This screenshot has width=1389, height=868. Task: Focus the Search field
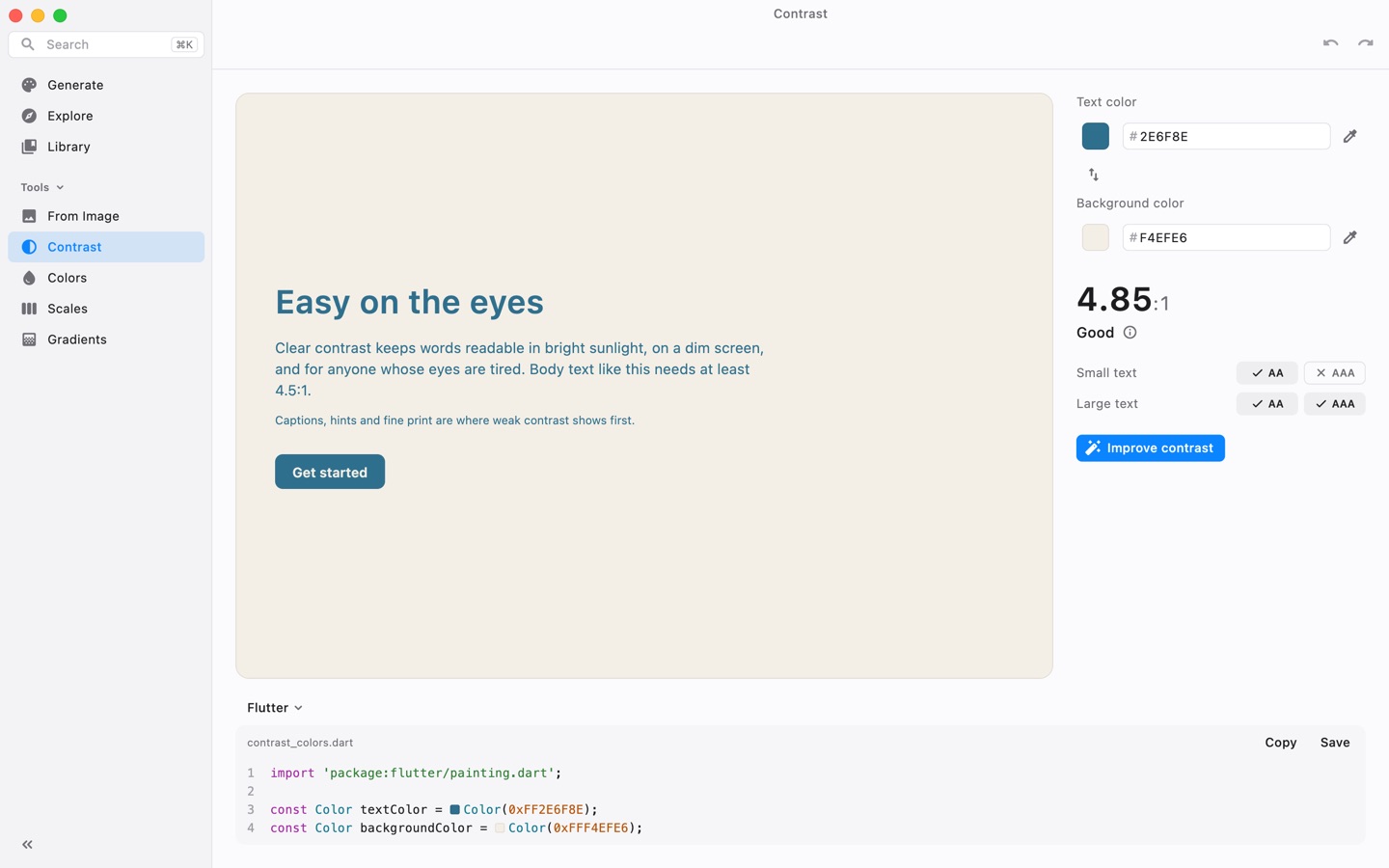(106, 44)
